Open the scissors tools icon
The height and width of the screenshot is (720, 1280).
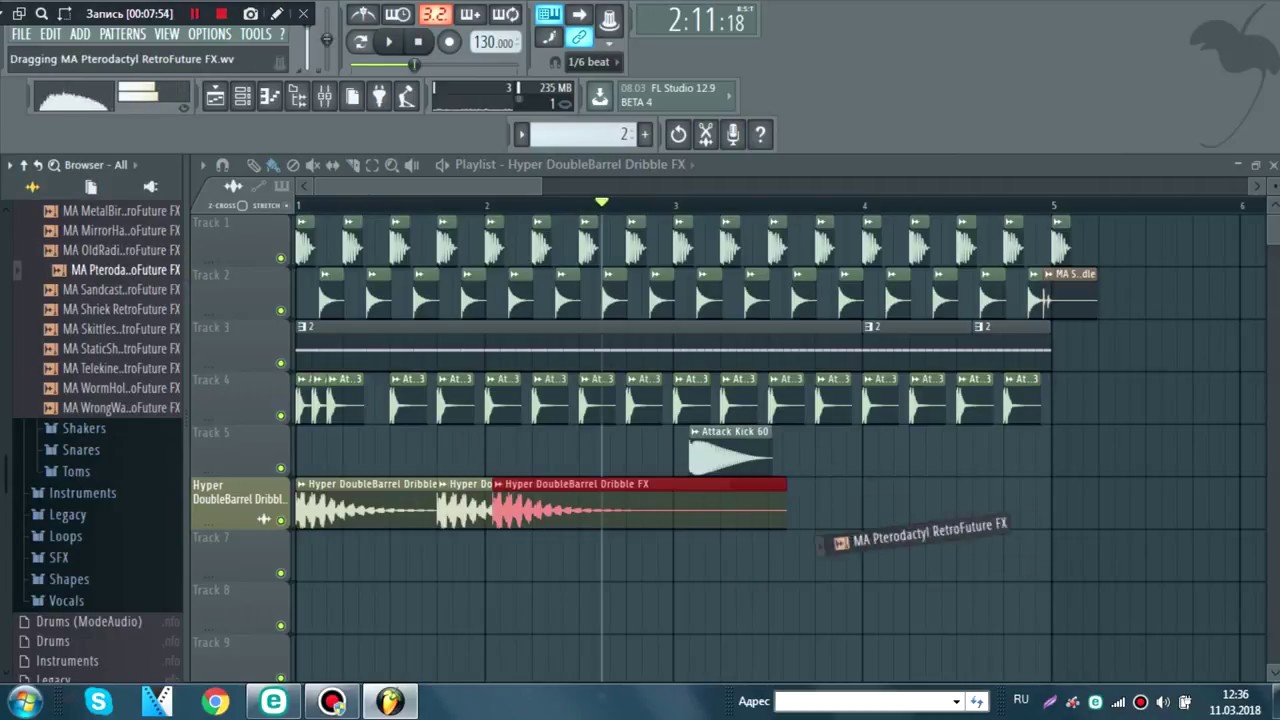tap(706, 134)
